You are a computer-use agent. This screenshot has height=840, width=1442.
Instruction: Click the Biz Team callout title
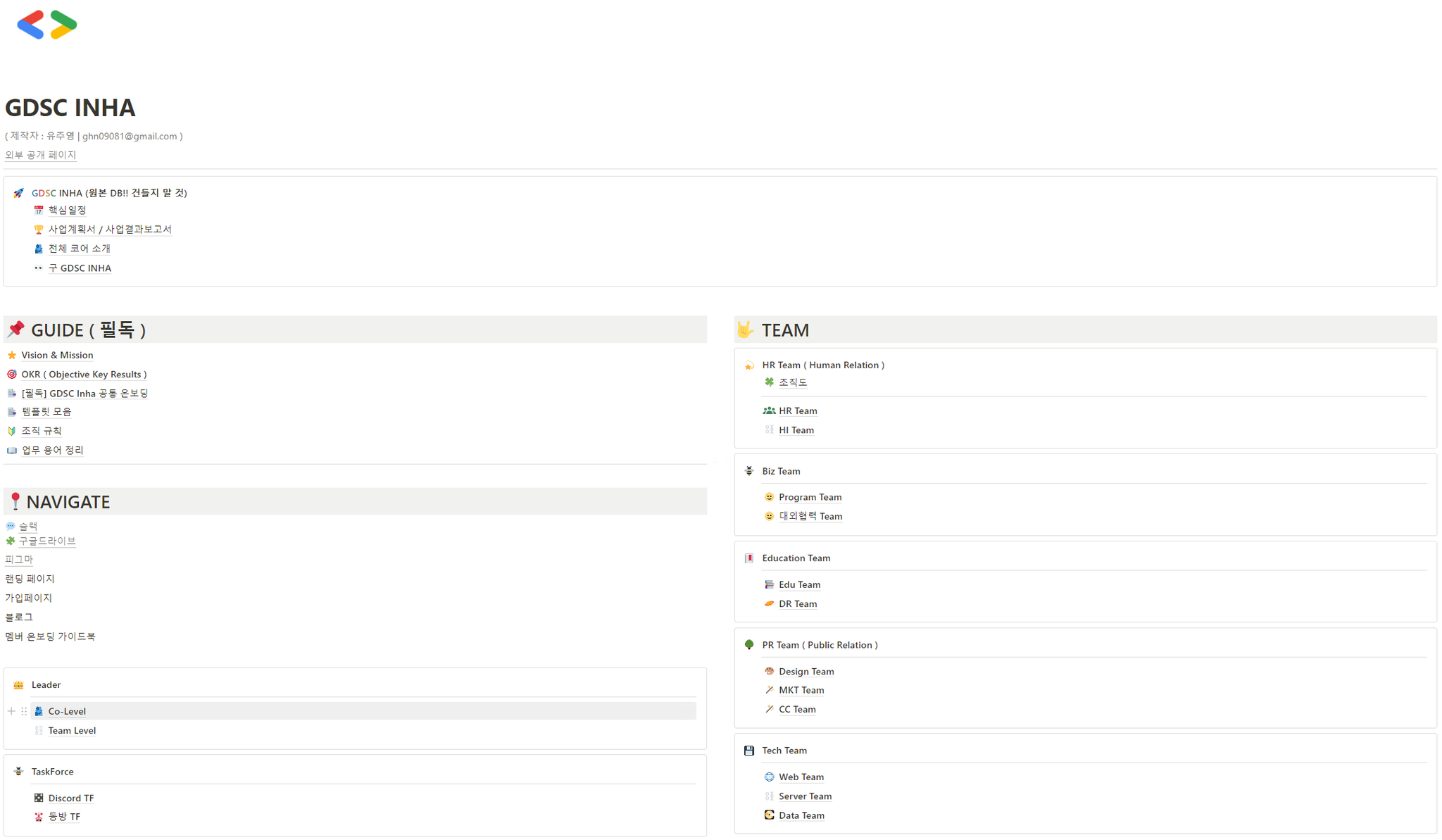pyautogui.click(x=781, y=471)
